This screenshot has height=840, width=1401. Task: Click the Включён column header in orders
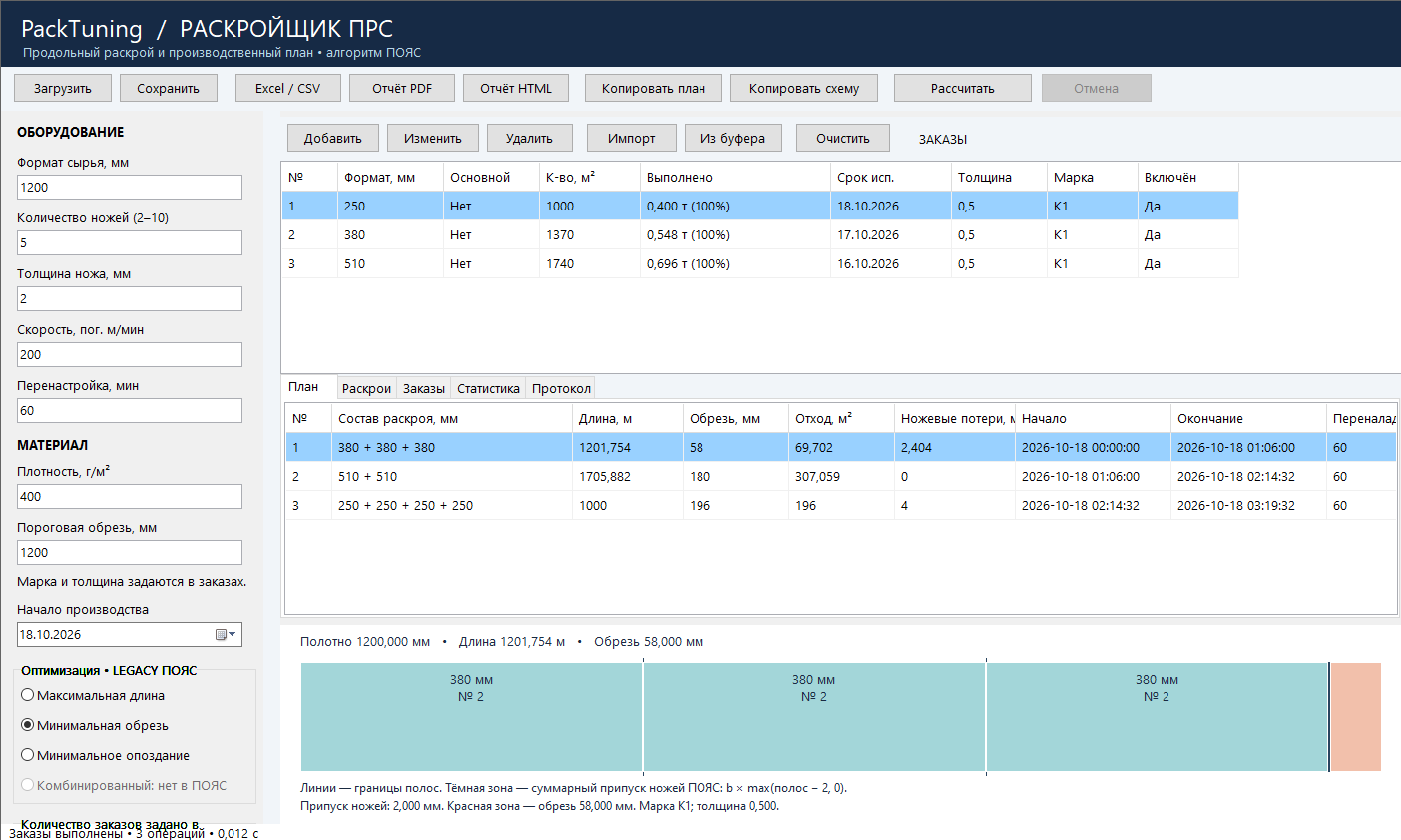1188,178
